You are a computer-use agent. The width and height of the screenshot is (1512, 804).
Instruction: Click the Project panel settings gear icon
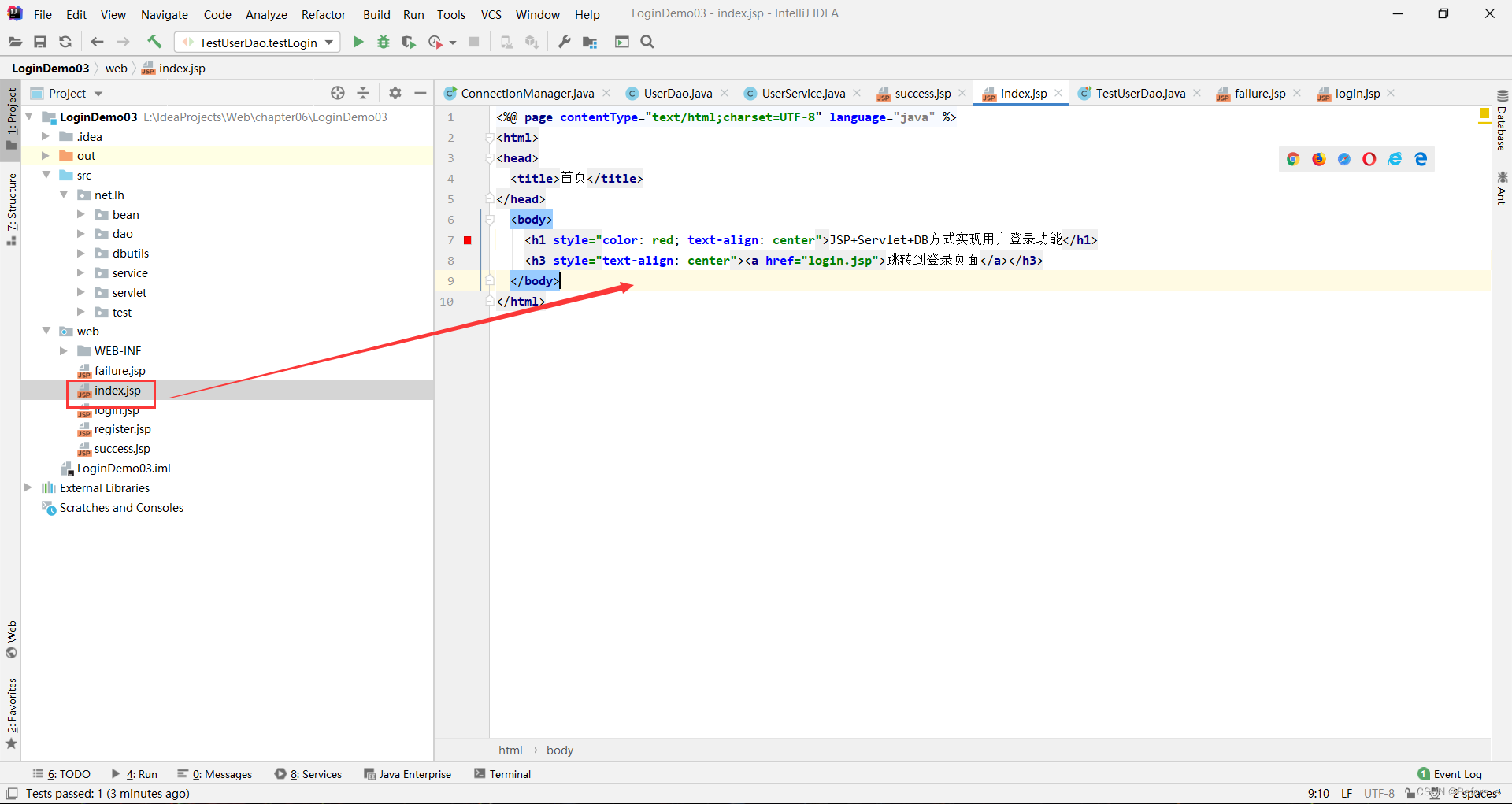coord(395,92)
